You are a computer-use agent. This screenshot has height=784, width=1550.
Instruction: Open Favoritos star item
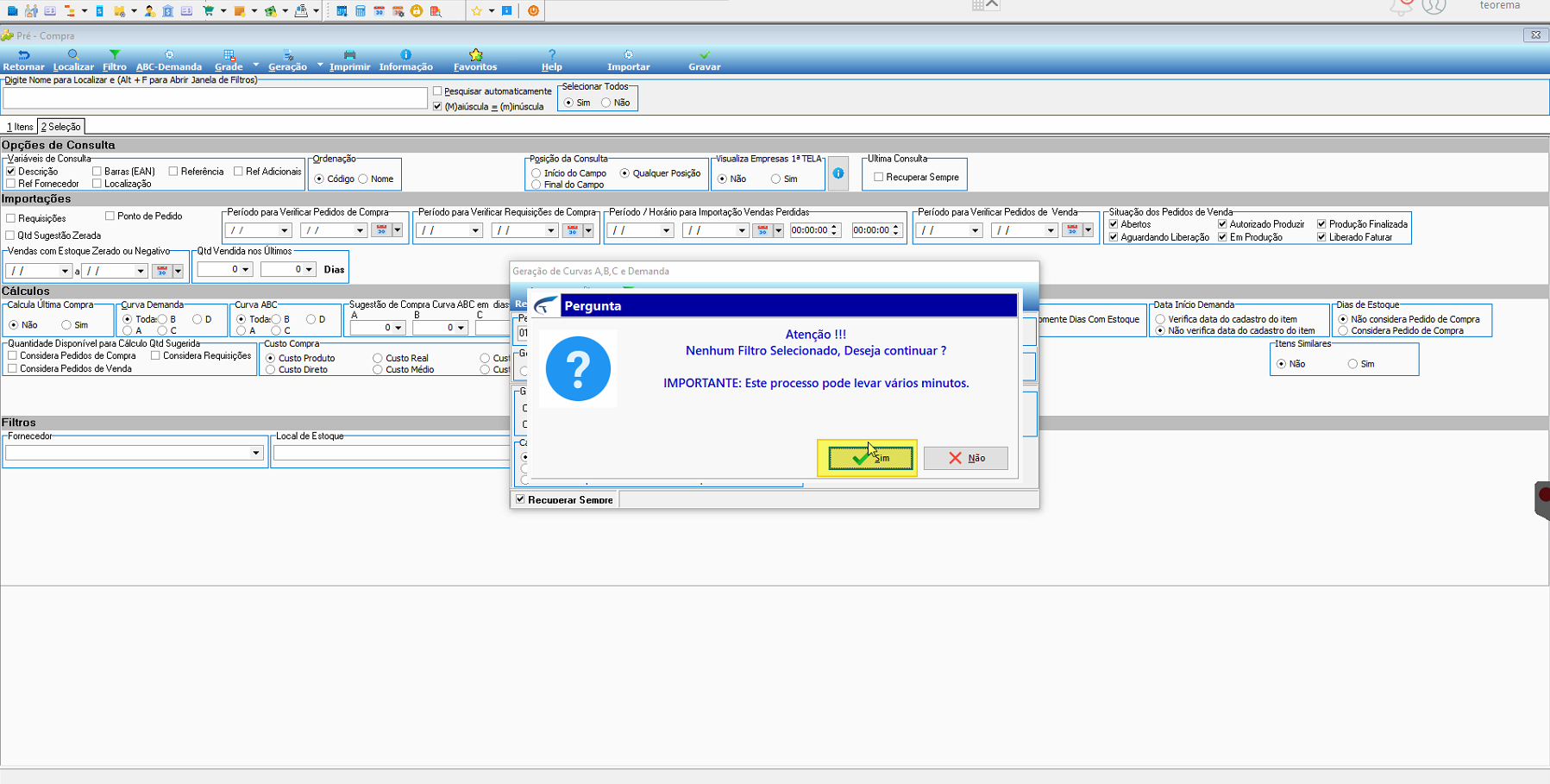(x=475, y=60)
